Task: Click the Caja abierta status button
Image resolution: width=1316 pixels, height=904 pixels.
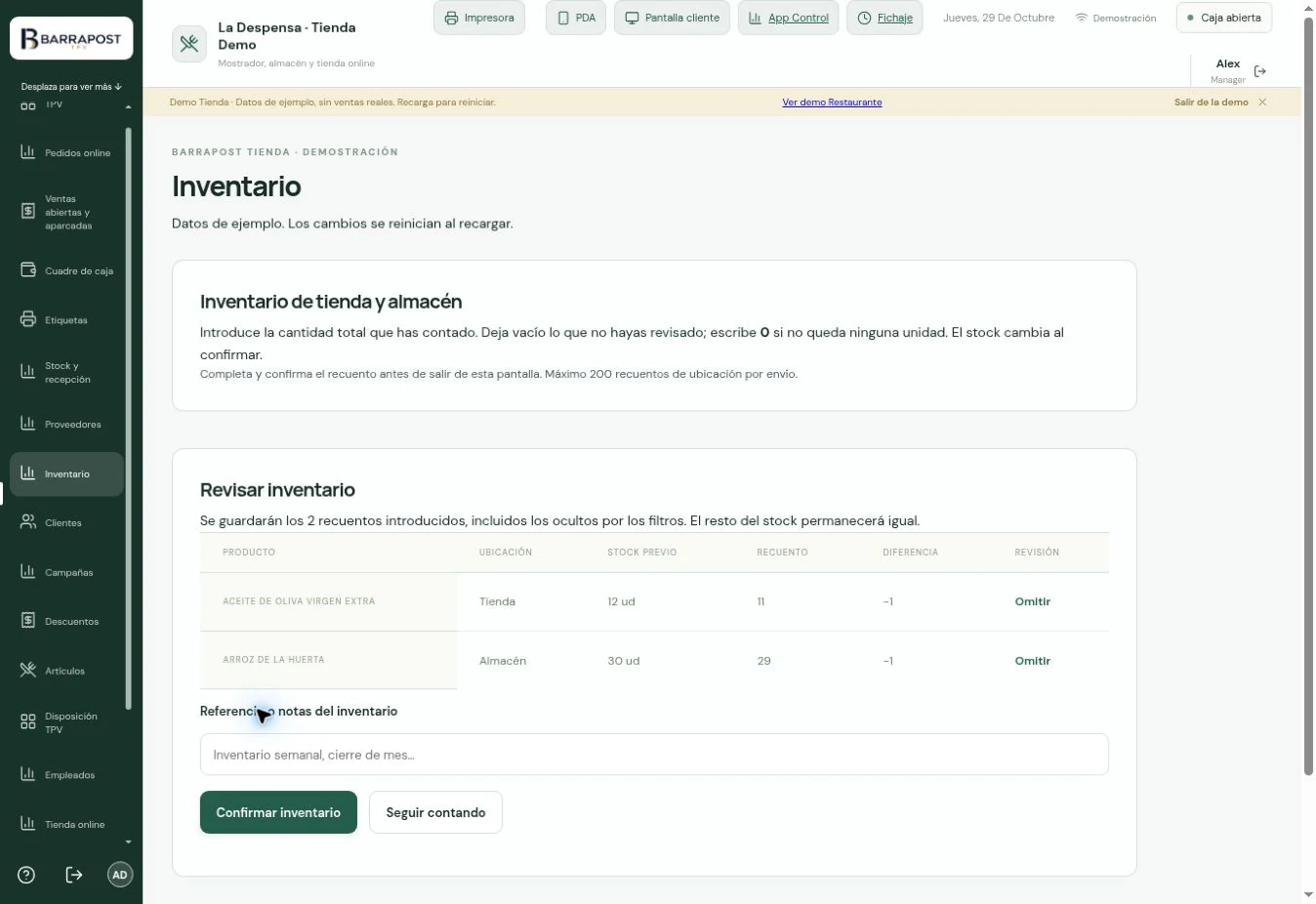Action: click(x=1224, y=18)
